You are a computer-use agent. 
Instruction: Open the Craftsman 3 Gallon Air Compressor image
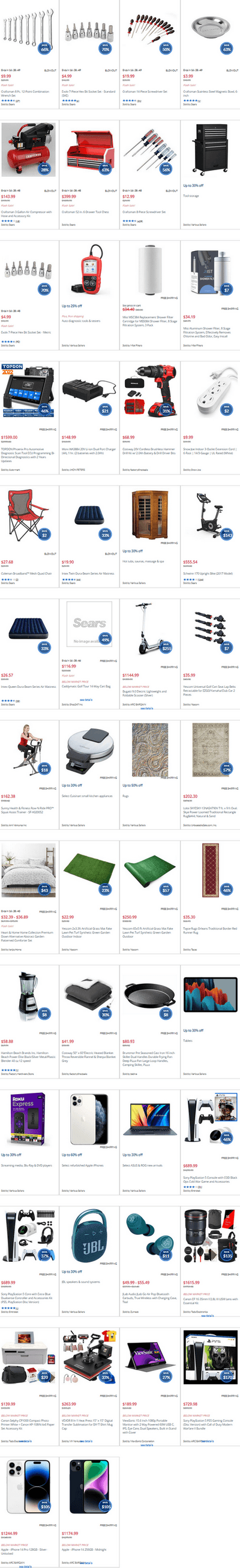tap(28, 150)
